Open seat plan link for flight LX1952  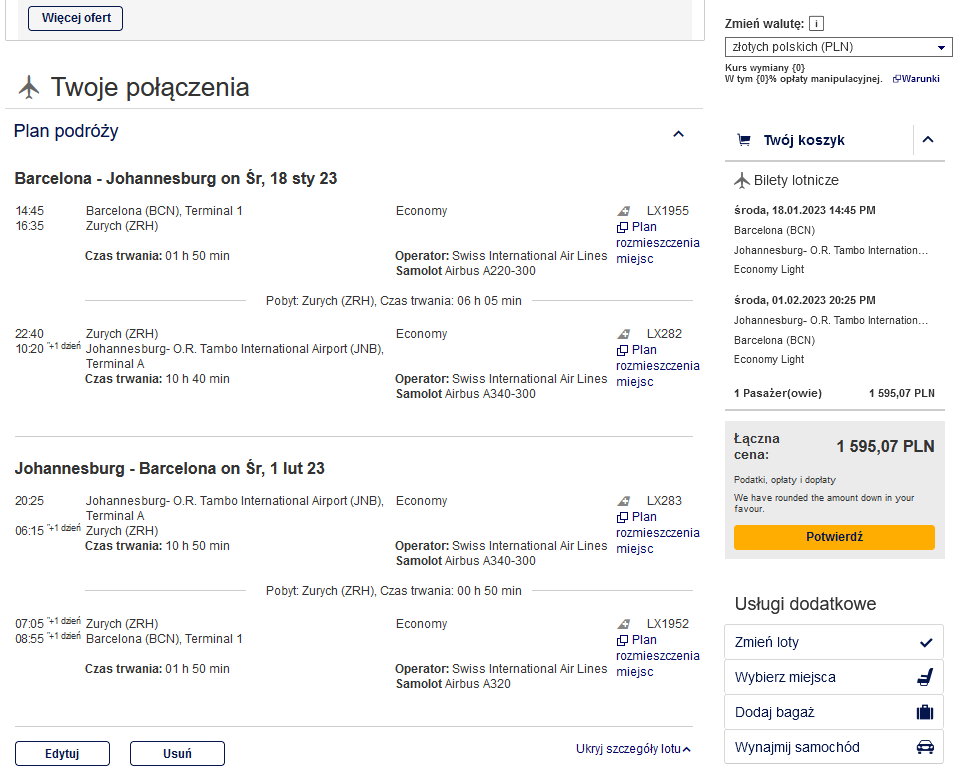pos(658,656)
